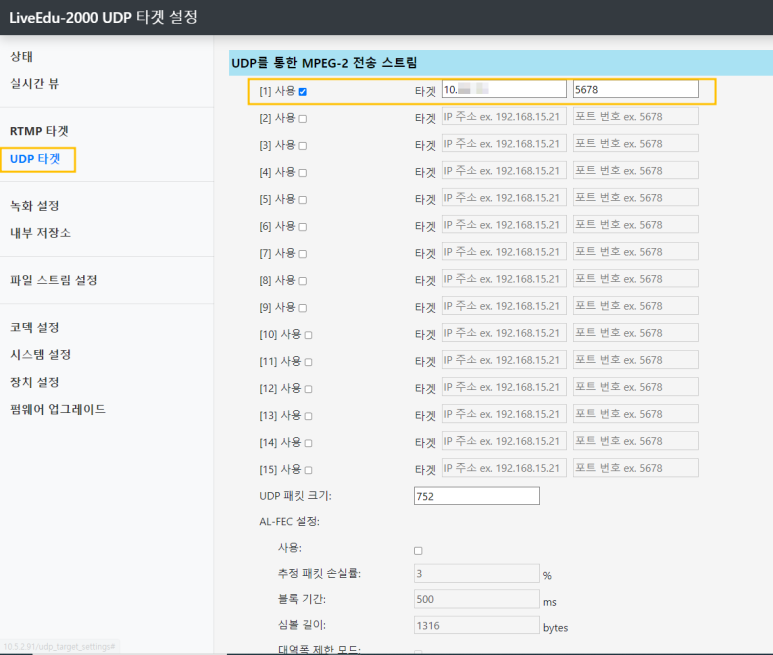Enable the [6] 사용 checkbox
The width and height of the screenshot is (773, 655).
tap(303, 227)
